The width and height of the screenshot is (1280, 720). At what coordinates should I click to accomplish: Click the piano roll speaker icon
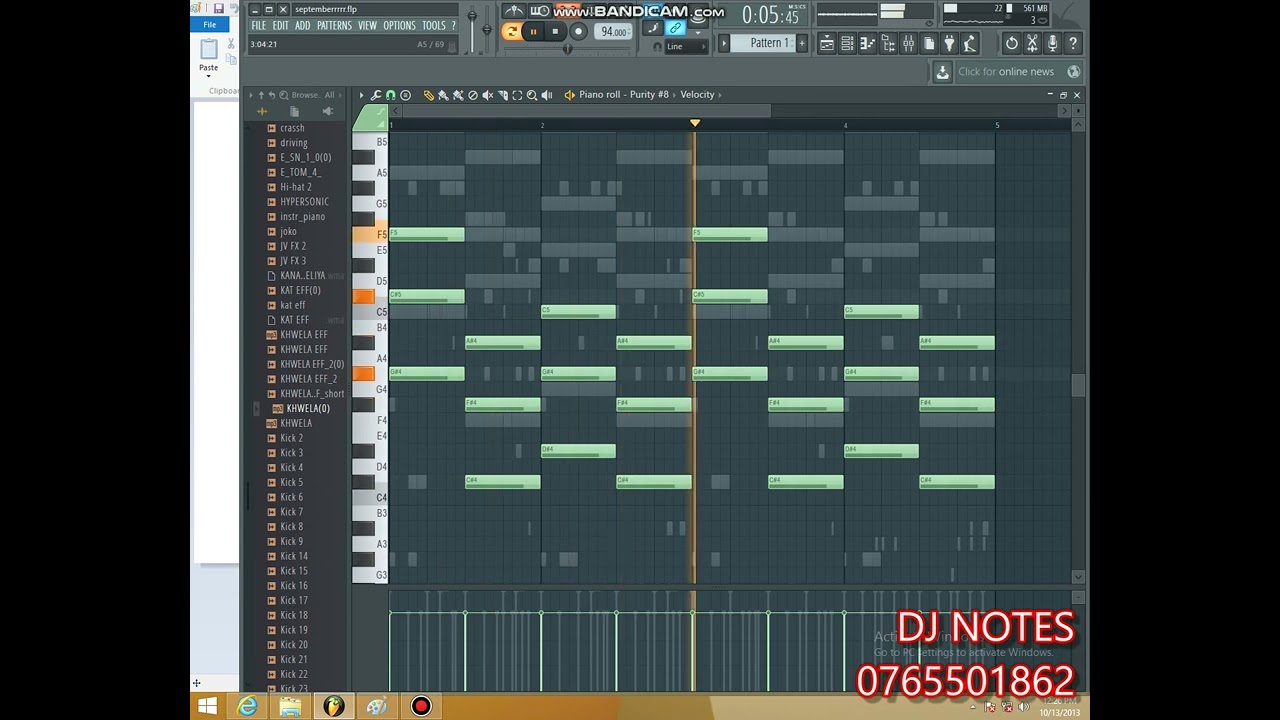569,95
